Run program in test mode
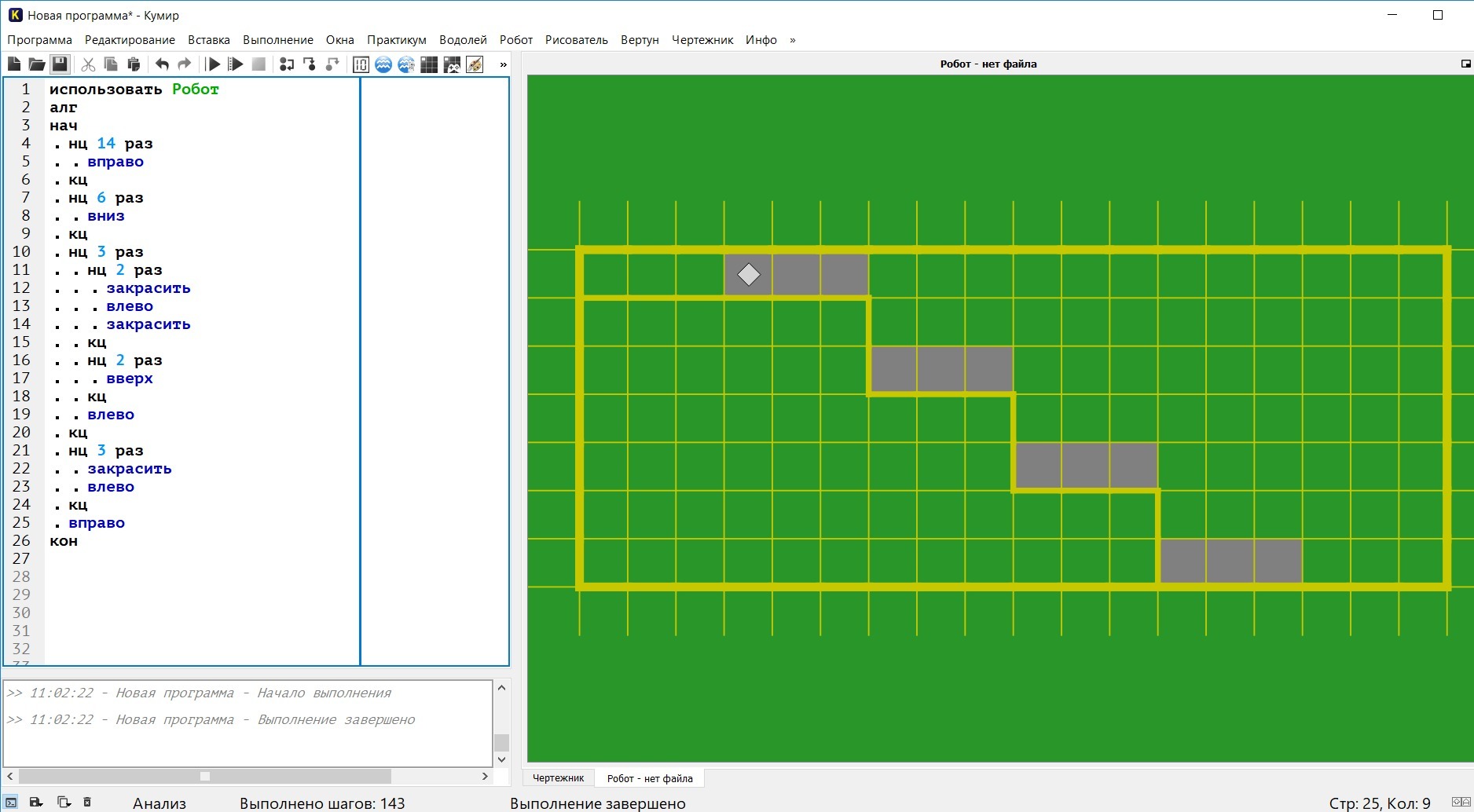Screen dimensions: 1474x812 coord(236,64)
